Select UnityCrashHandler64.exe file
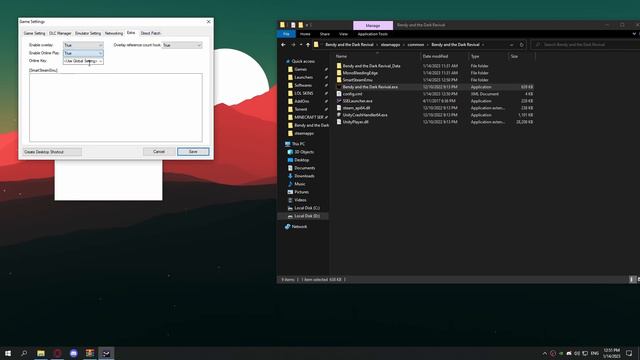The image size is (640, 360). (365, 115)
